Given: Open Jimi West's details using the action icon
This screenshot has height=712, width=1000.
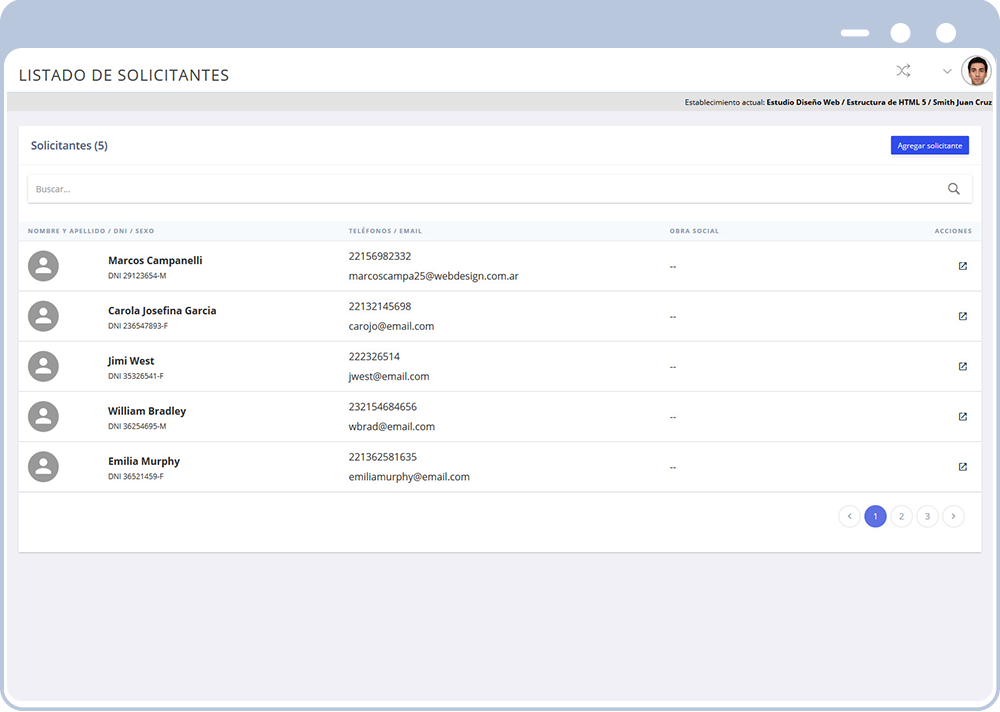Looking at the screenshot, I should click(x=962, y=366).
